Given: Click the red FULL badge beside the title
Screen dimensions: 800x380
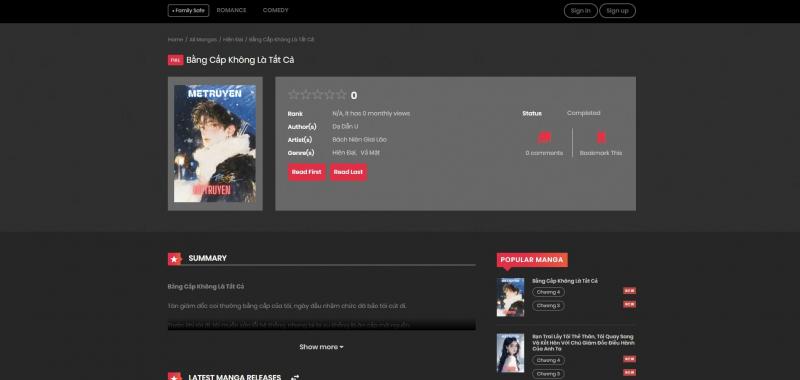Looking at the screenshot, I should pyautogui.click(x=175, y=60).
